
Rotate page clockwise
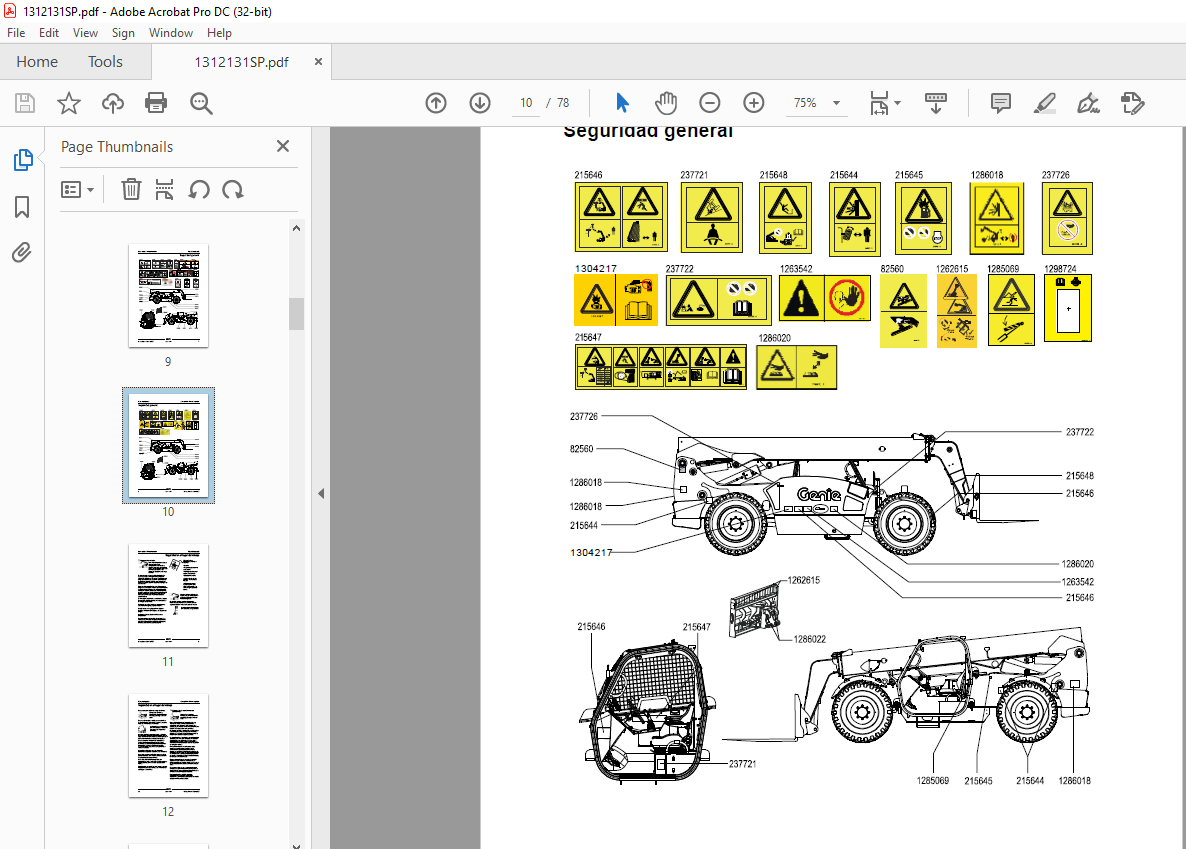point(233,189)
